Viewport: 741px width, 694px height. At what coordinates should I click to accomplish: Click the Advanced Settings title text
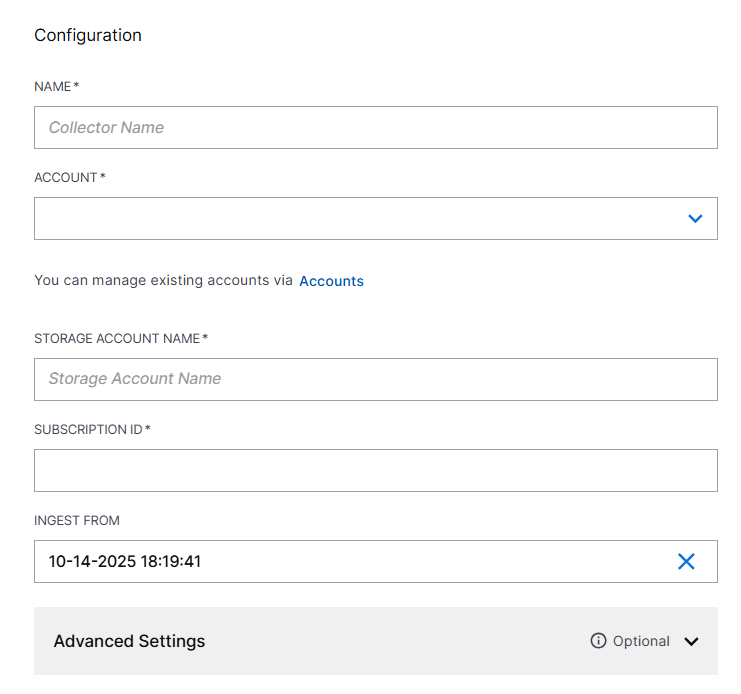(x=129, y=641)
